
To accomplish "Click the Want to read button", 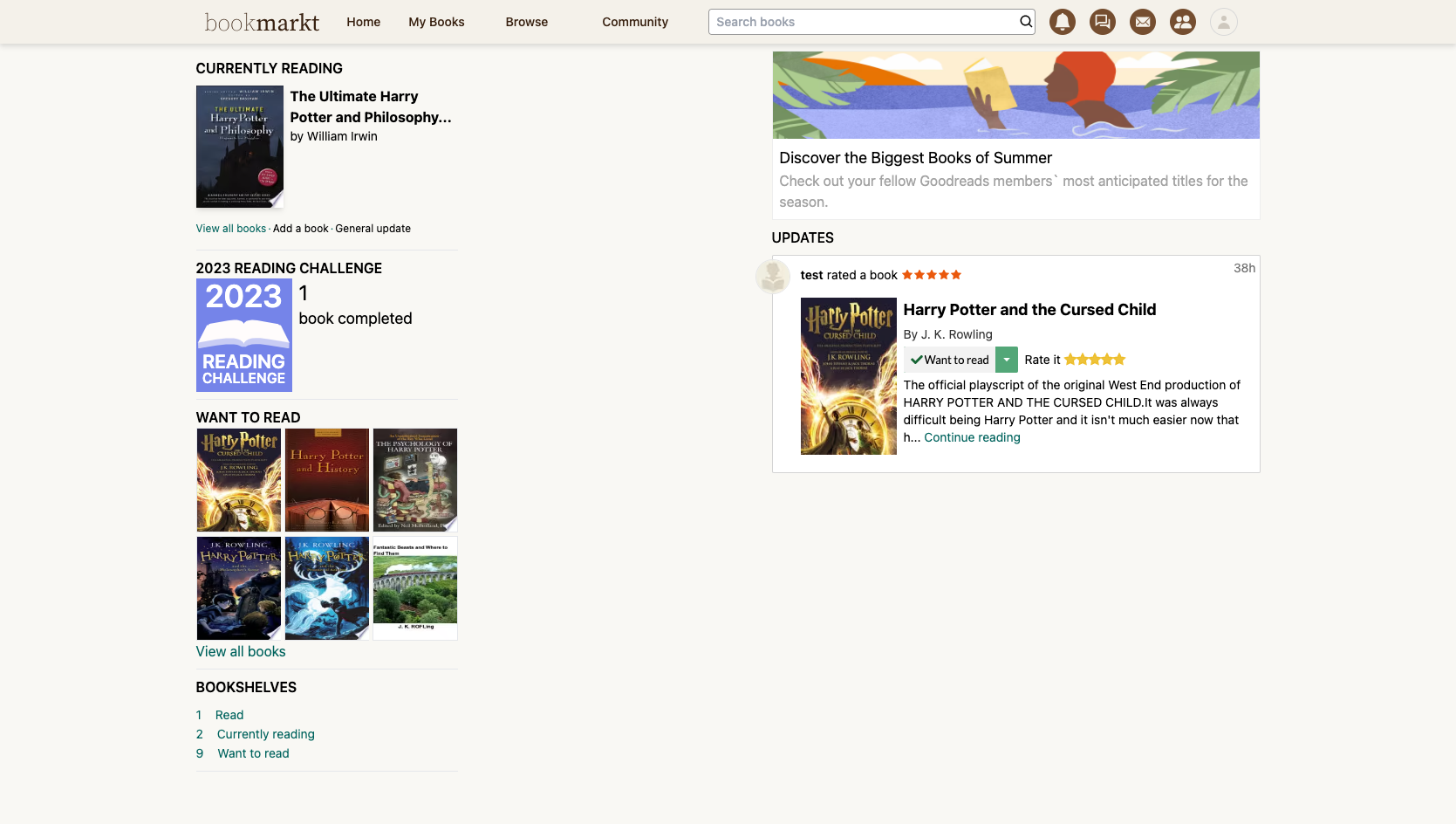I will click(949, 360).
